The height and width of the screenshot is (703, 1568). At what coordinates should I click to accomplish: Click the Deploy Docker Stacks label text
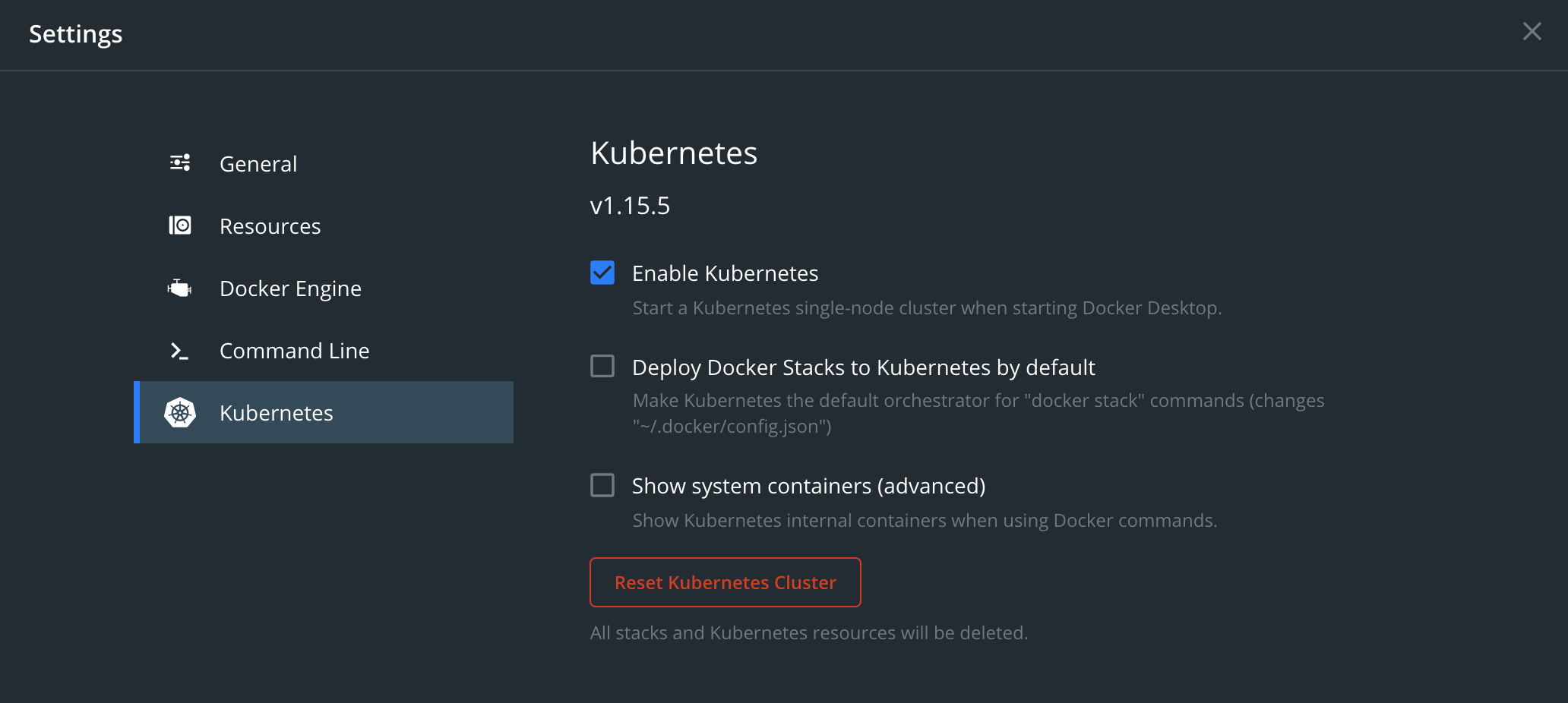(x=863, y=367)
